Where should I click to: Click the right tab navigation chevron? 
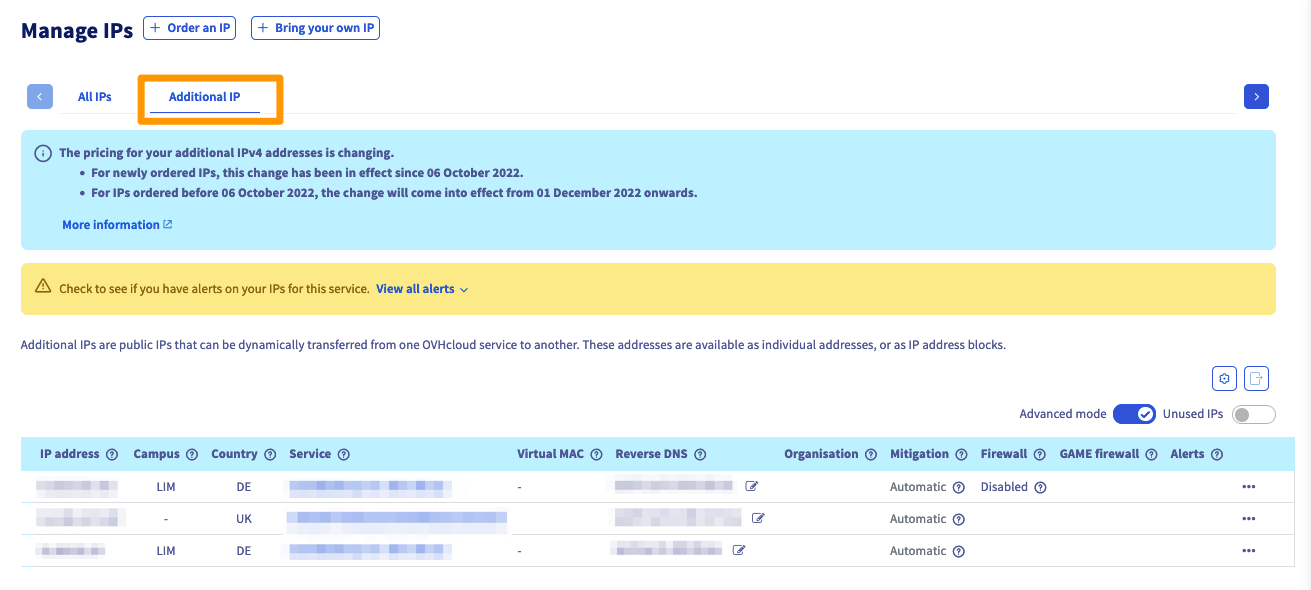[1256, 96]
